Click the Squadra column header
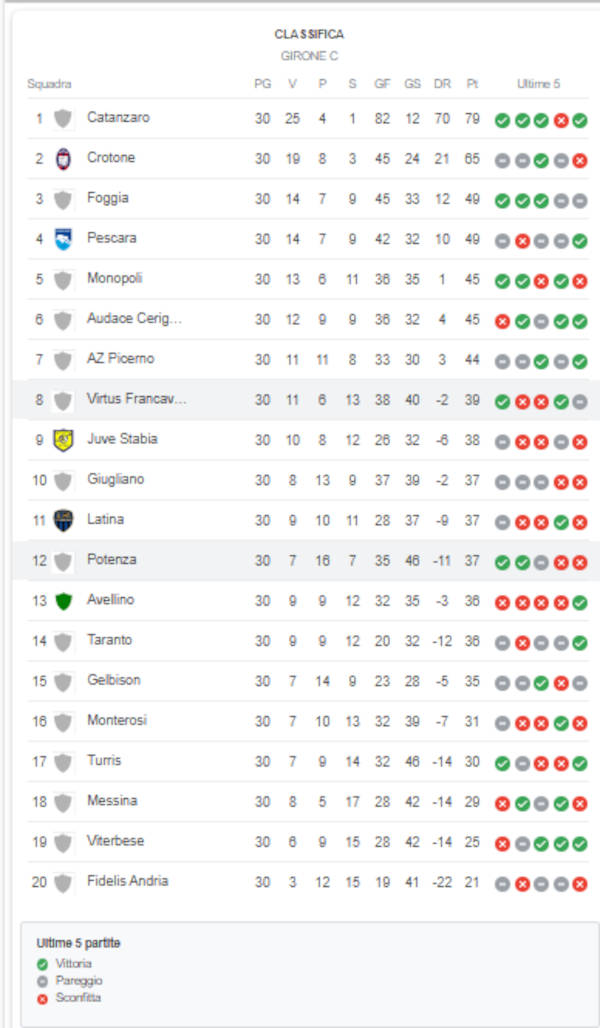The width and height of the screenshot is (600, 1028). (49, 84)
